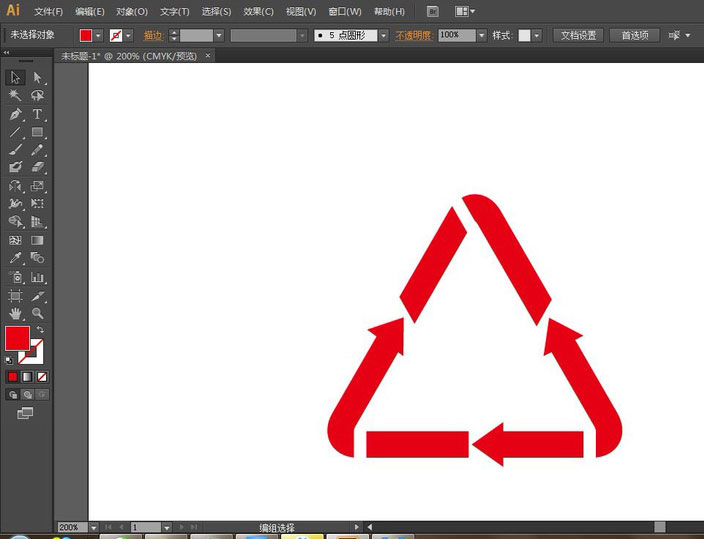
Task: Open the 文件(F) menu
Action: pyautogui.click(x=48, y=11)
